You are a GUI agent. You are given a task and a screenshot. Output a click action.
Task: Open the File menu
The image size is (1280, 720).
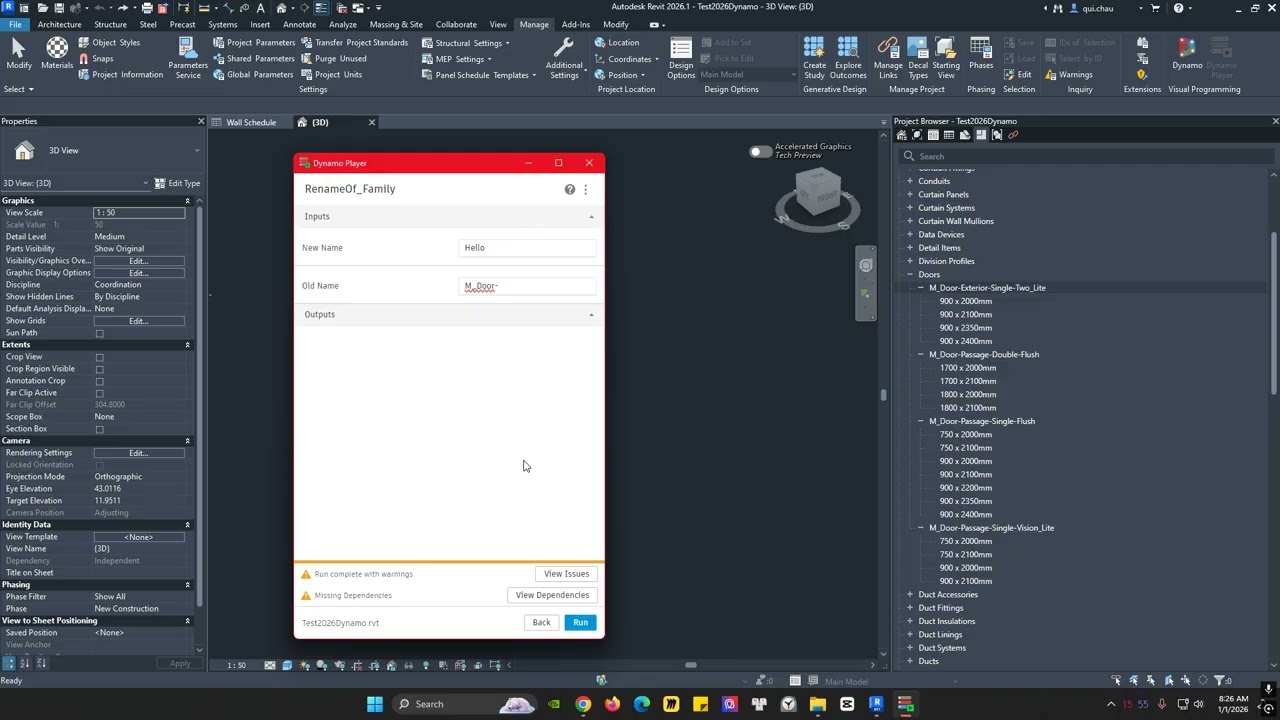pyautogui.click(x=15, y=24)
